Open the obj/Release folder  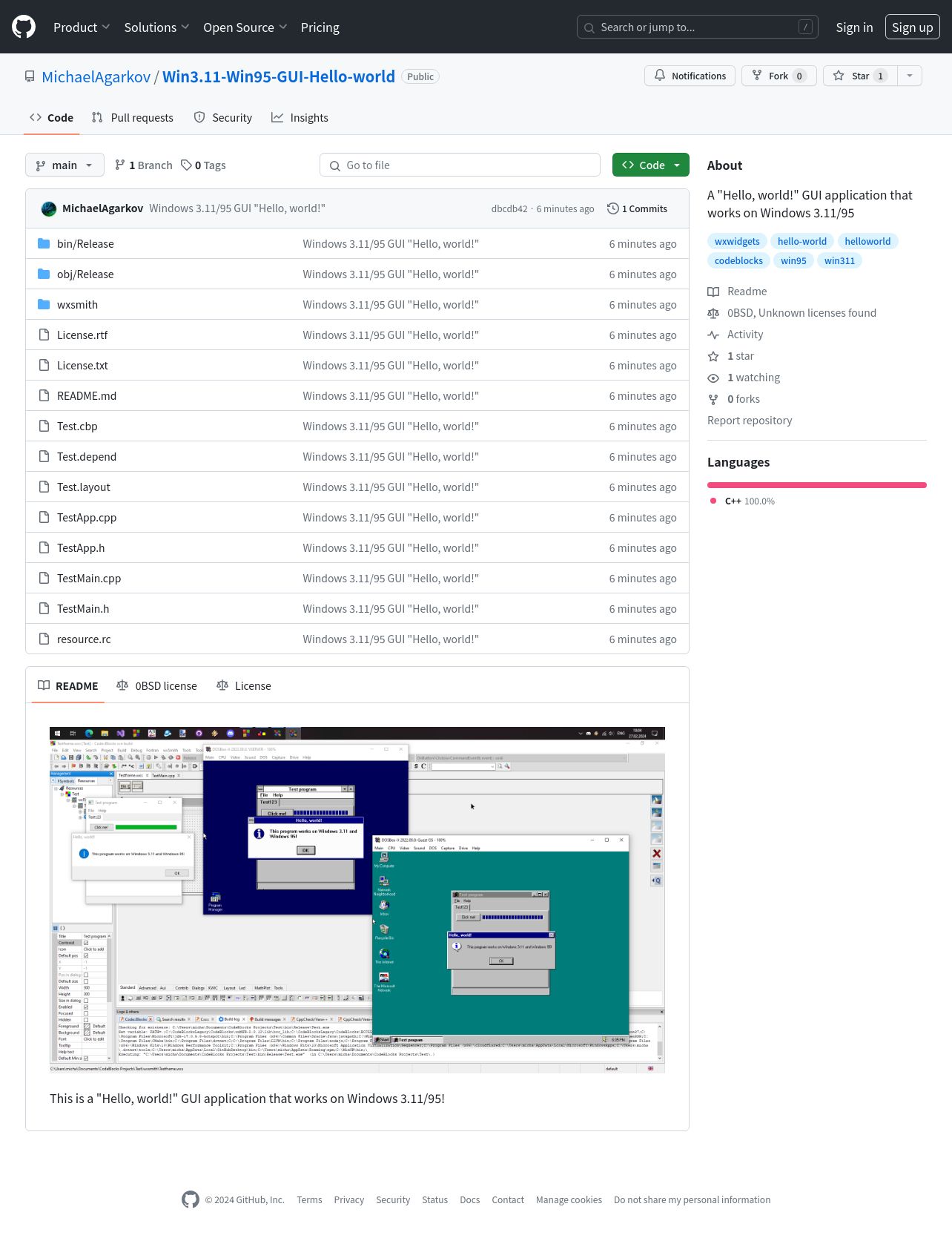[x=85, y=274]
